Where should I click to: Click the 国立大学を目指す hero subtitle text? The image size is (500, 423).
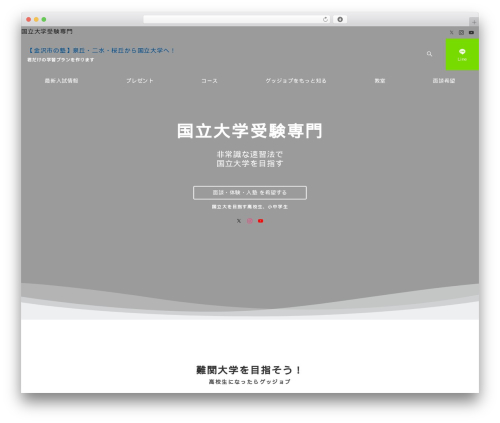pyautogui.click(x=250, y=164)
